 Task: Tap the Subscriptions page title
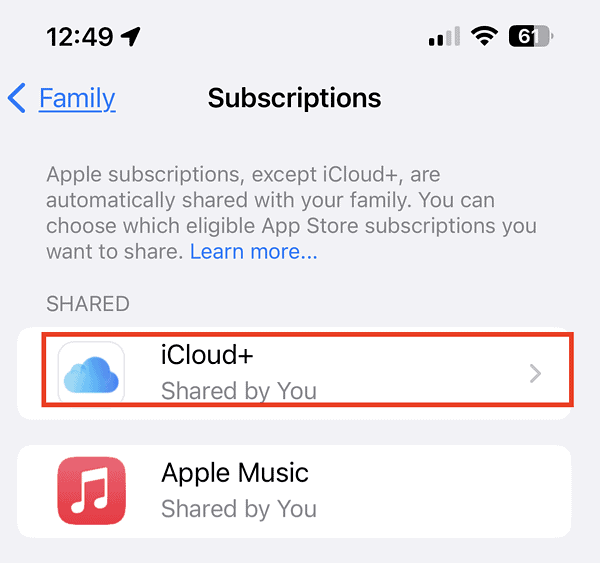coord(294,98)
